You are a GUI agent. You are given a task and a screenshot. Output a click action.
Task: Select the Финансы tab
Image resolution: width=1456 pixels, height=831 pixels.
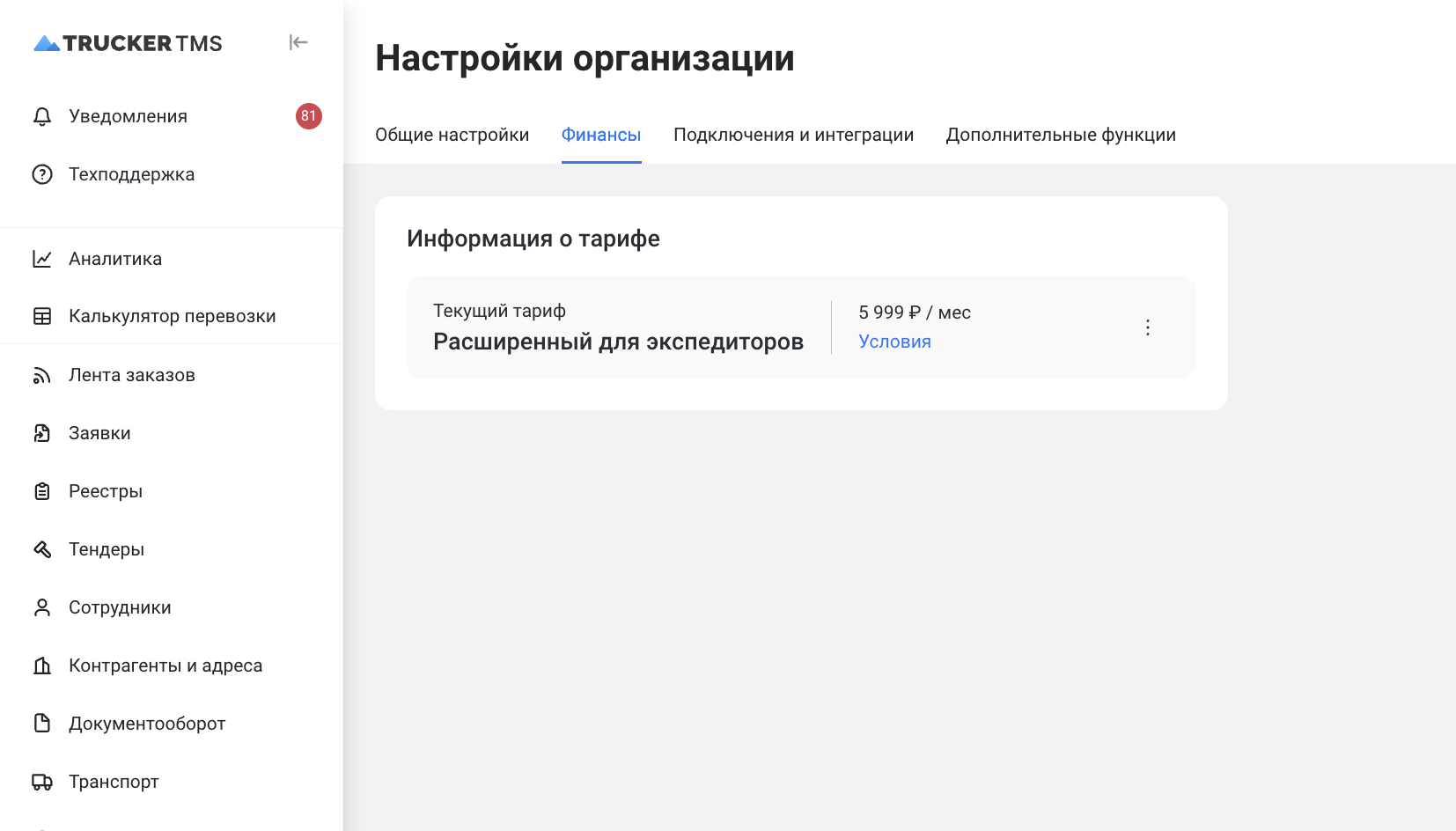[x=601, y=135]
